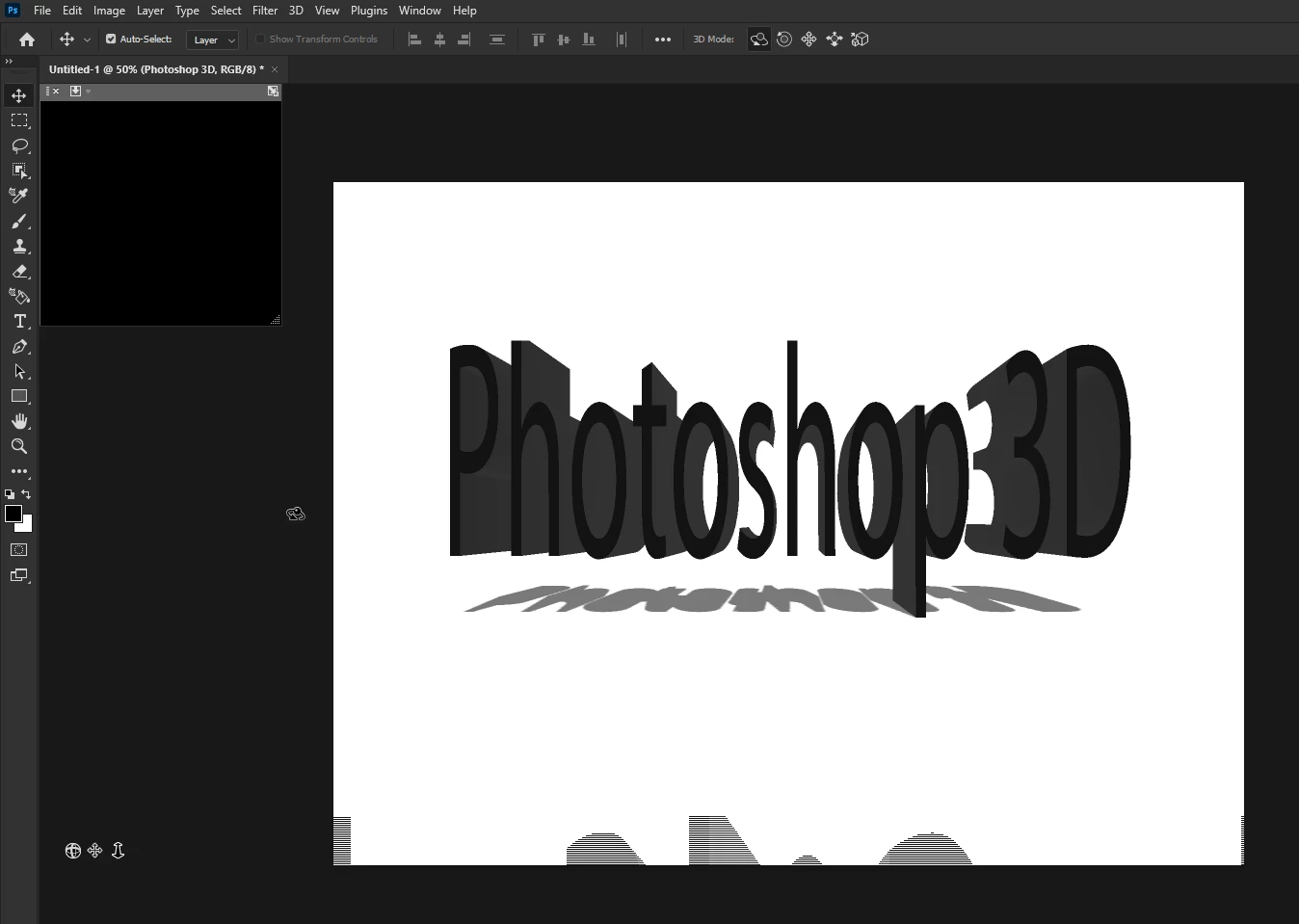The image size is (1299, 924).
Task: Toggle Show Transform Controls checkbox
Action: 260,40
